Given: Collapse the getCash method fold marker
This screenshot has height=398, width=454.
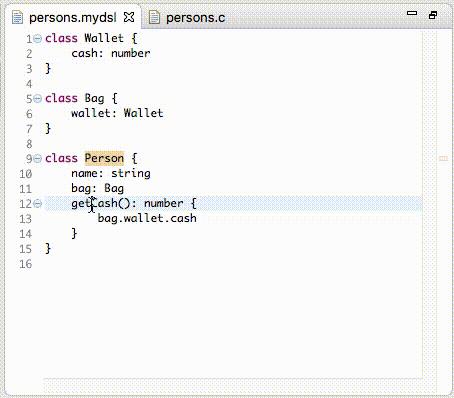Looking at the screenshot, I should click(x=38, y=203).
